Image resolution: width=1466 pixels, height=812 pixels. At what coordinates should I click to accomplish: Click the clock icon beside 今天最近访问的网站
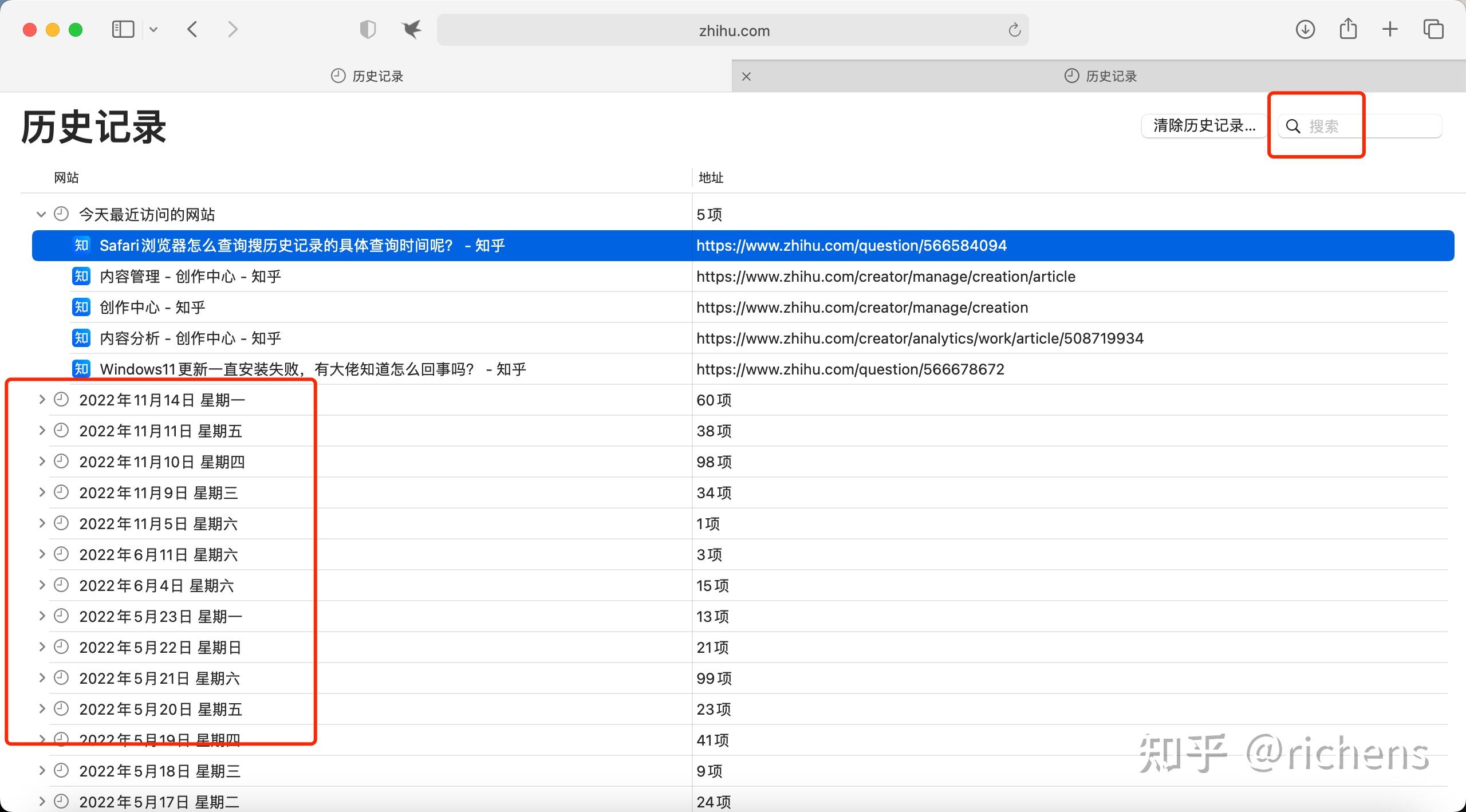tap(61, 214)
